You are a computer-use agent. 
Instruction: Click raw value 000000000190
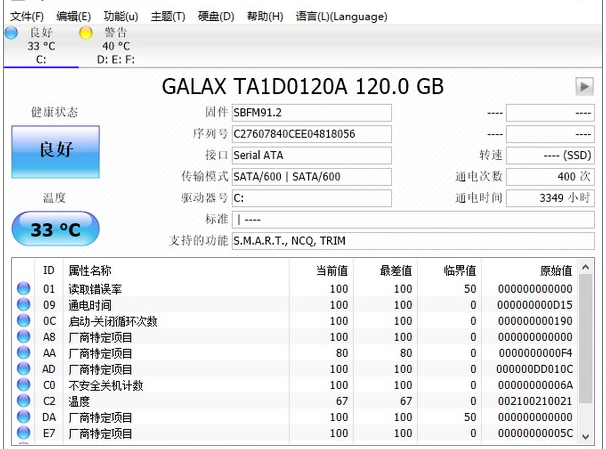tap(535, 321)
